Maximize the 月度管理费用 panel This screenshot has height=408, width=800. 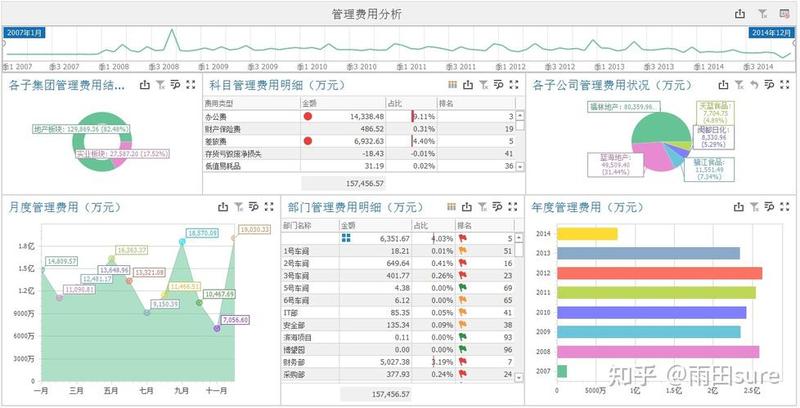tap(269, 207)
